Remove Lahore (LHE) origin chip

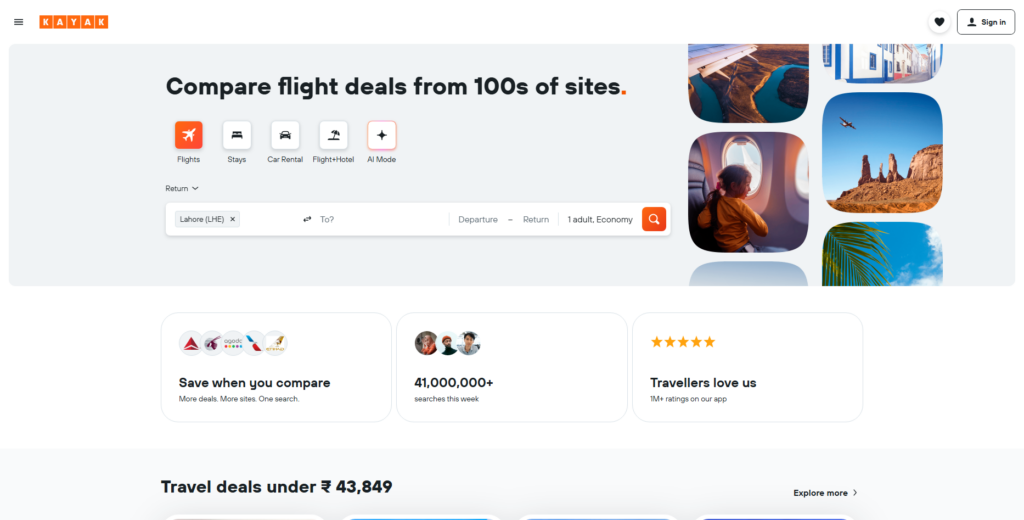(x=233, y=219)
